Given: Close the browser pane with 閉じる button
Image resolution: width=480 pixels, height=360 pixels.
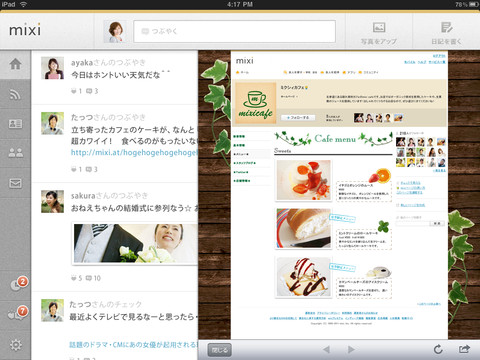Looking at the screenshot, I should click(x=220, y=350).
